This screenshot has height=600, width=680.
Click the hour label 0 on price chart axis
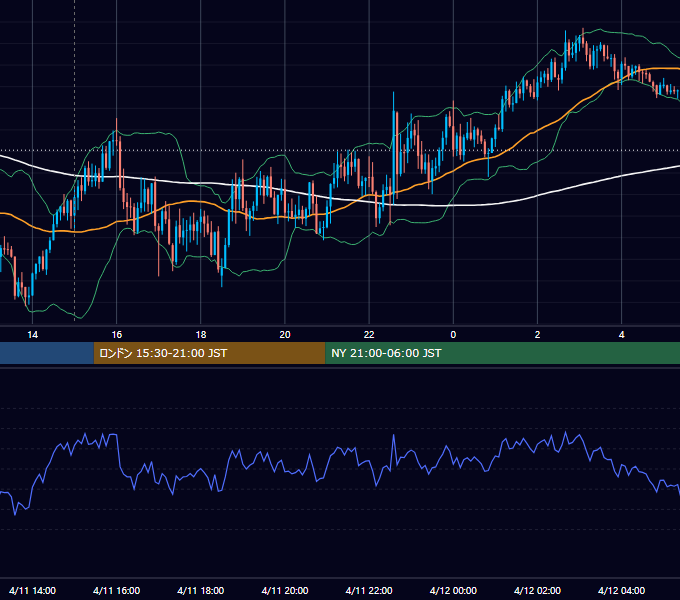click(453, 335)
